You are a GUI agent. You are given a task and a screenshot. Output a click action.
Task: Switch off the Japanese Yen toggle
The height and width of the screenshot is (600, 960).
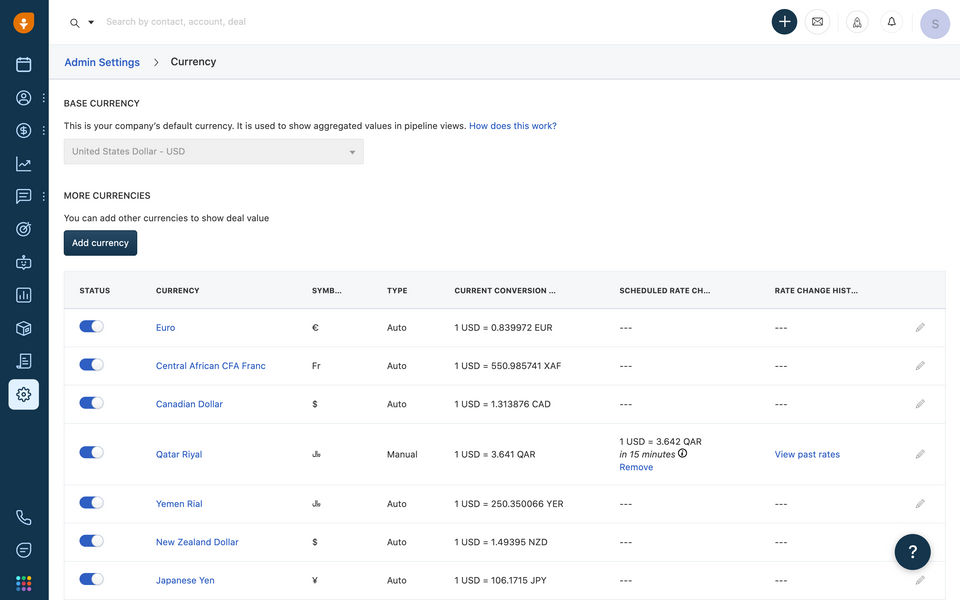click(x=91, y=579)
